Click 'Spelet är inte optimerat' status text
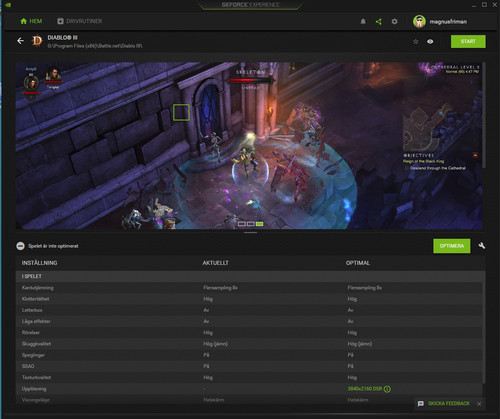The width and height of the screenshot is (500, 419). (53, 246)
